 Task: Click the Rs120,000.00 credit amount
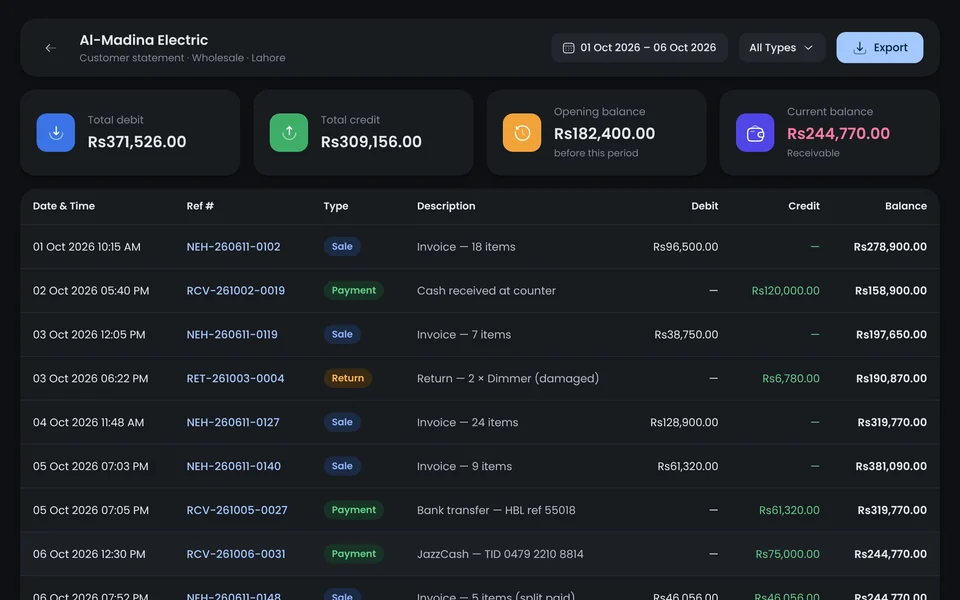click(x=786, y=291)
